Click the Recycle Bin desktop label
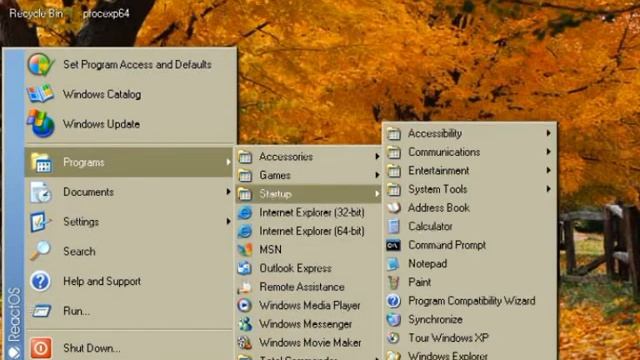 tap(36, 13)
